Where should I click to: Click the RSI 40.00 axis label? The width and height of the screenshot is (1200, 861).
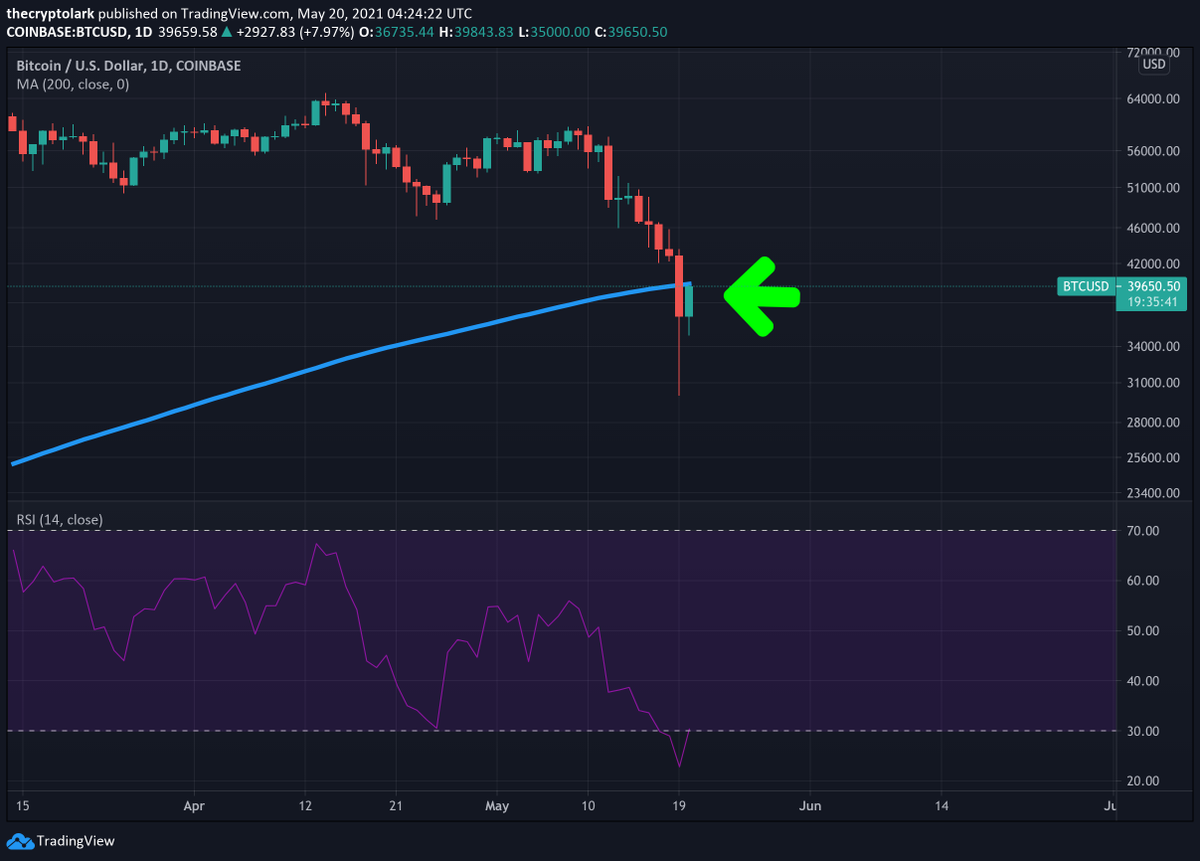(x=1141, y=681)
